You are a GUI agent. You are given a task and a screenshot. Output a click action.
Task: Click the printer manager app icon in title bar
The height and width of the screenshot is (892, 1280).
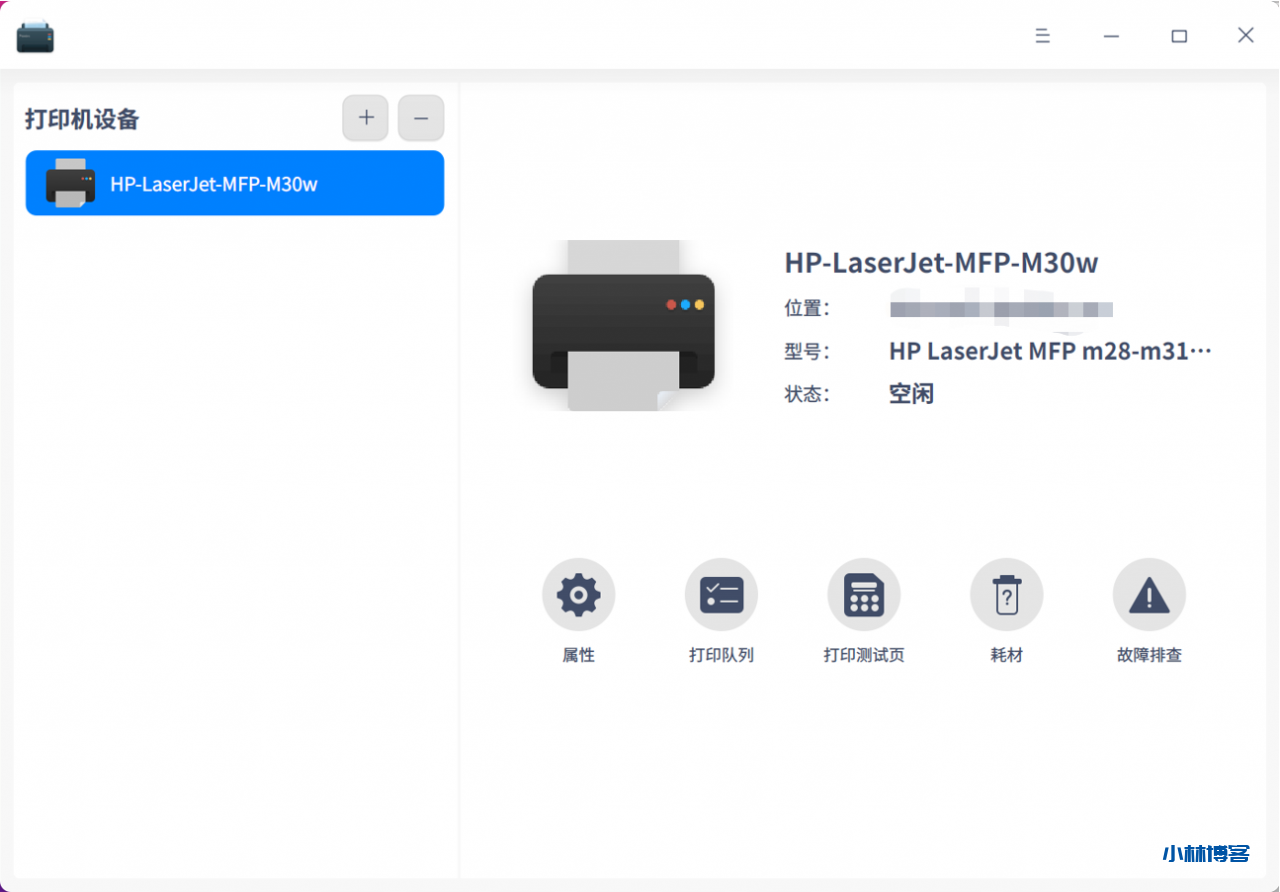click(x=35, y=37)
